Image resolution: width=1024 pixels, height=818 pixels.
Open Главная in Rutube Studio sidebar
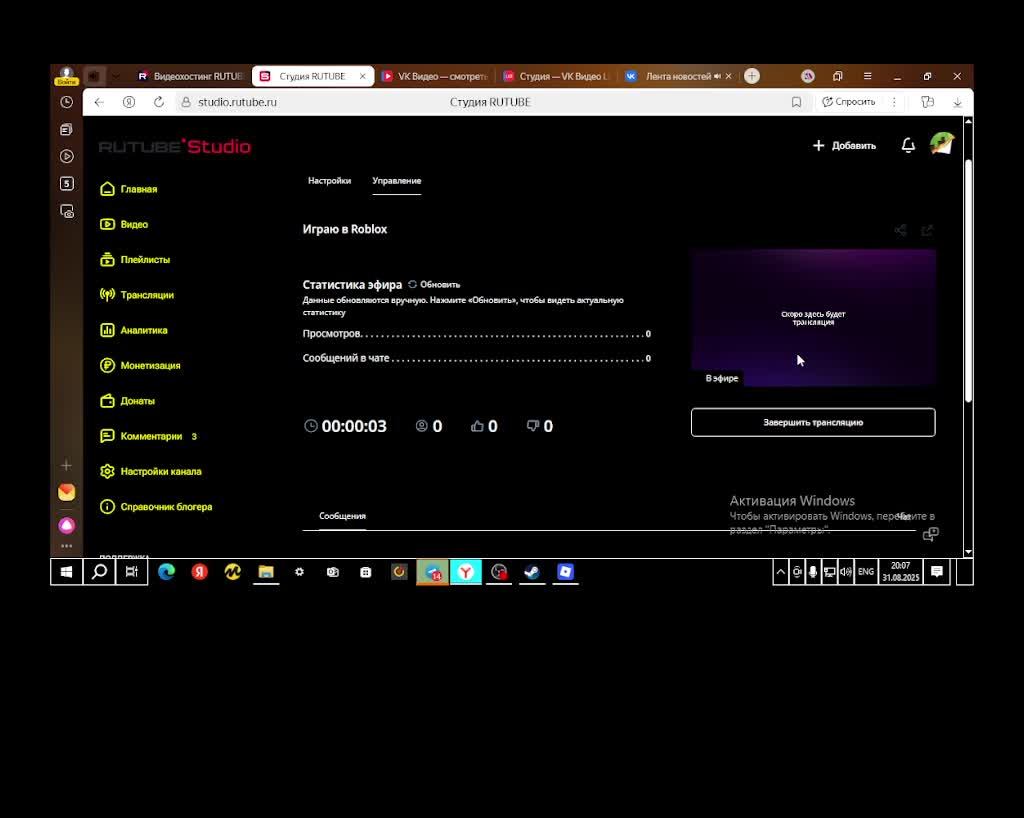tap(129, 189)
